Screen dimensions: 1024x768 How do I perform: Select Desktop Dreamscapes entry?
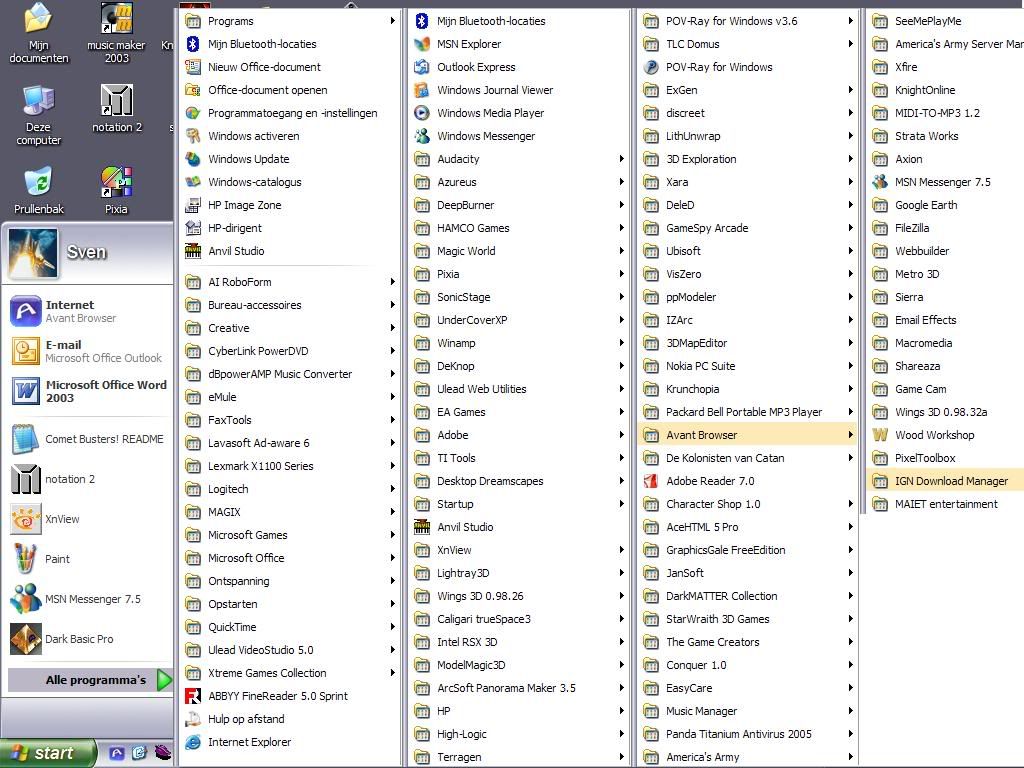[x=518, y=481]
